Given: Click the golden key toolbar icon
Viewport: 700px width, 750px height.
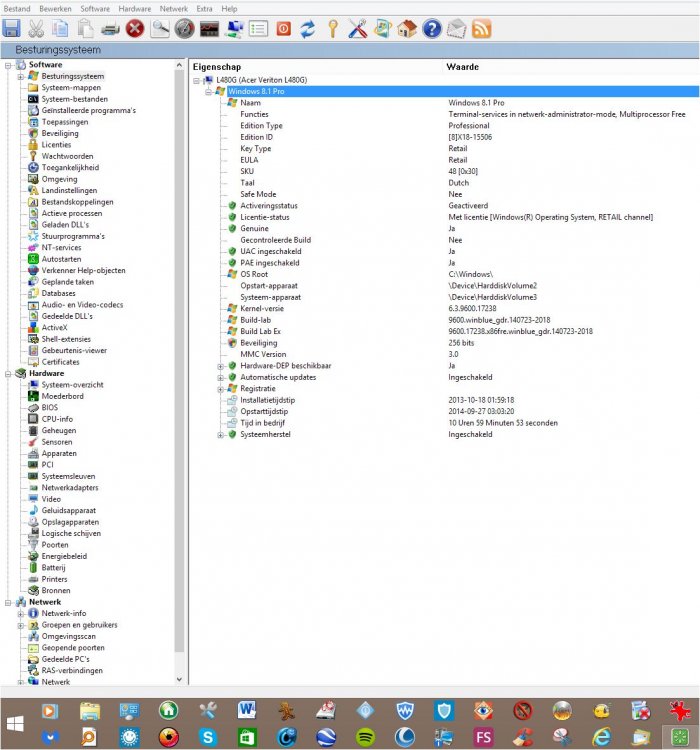Looking at the screenshot, I should tap(333, 28).
